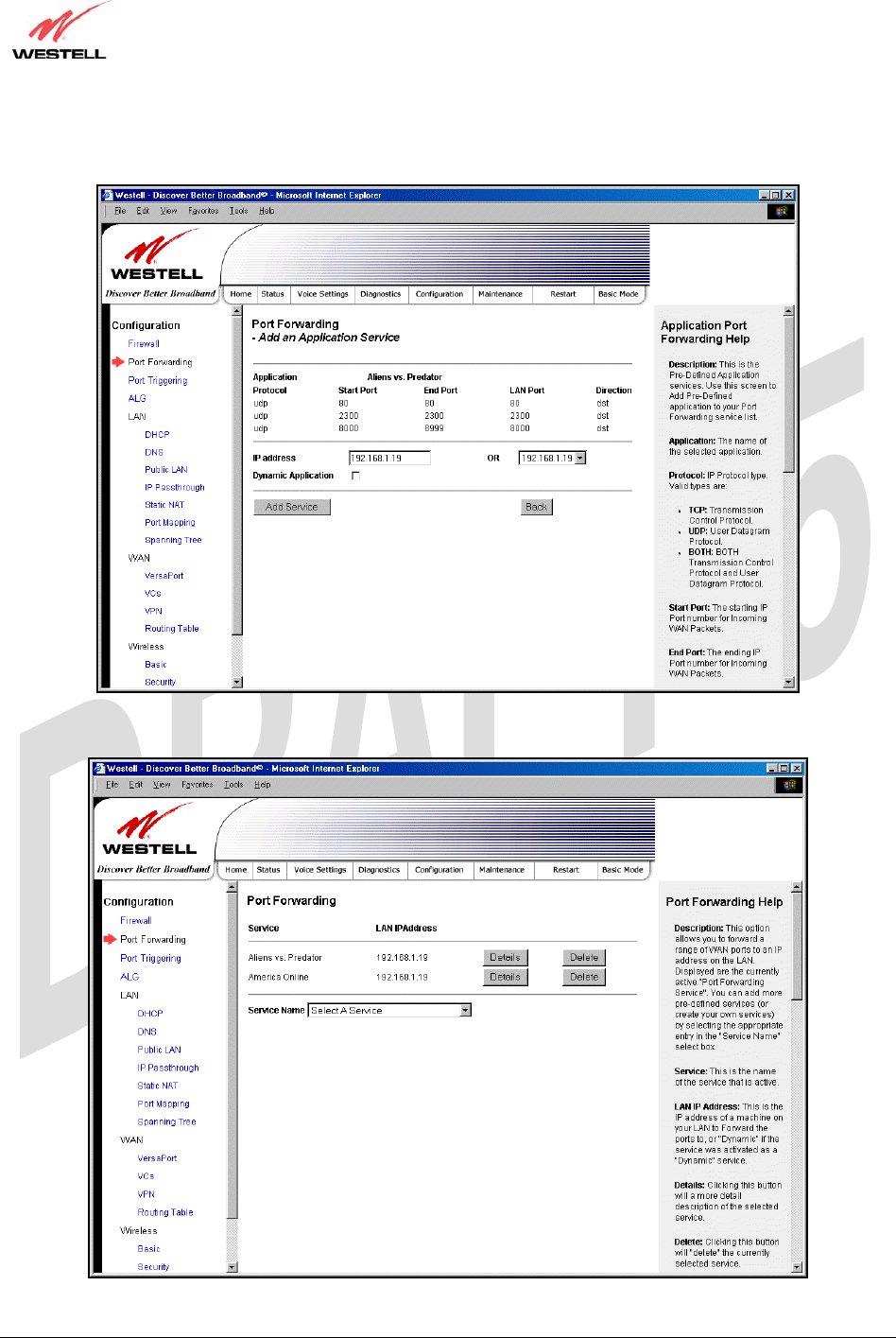Click Firewall link in top window sidebar
Viewport: 896px width, 1338px height.
144,344
